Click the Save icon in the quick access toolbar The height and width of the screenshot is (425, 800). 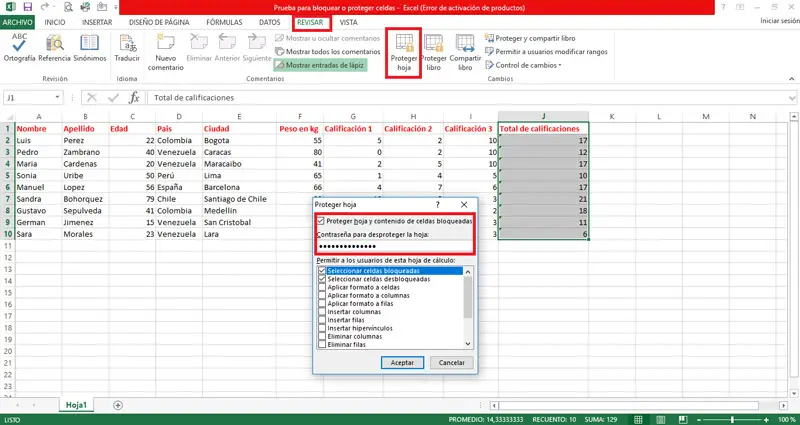[x=28, y=7]
